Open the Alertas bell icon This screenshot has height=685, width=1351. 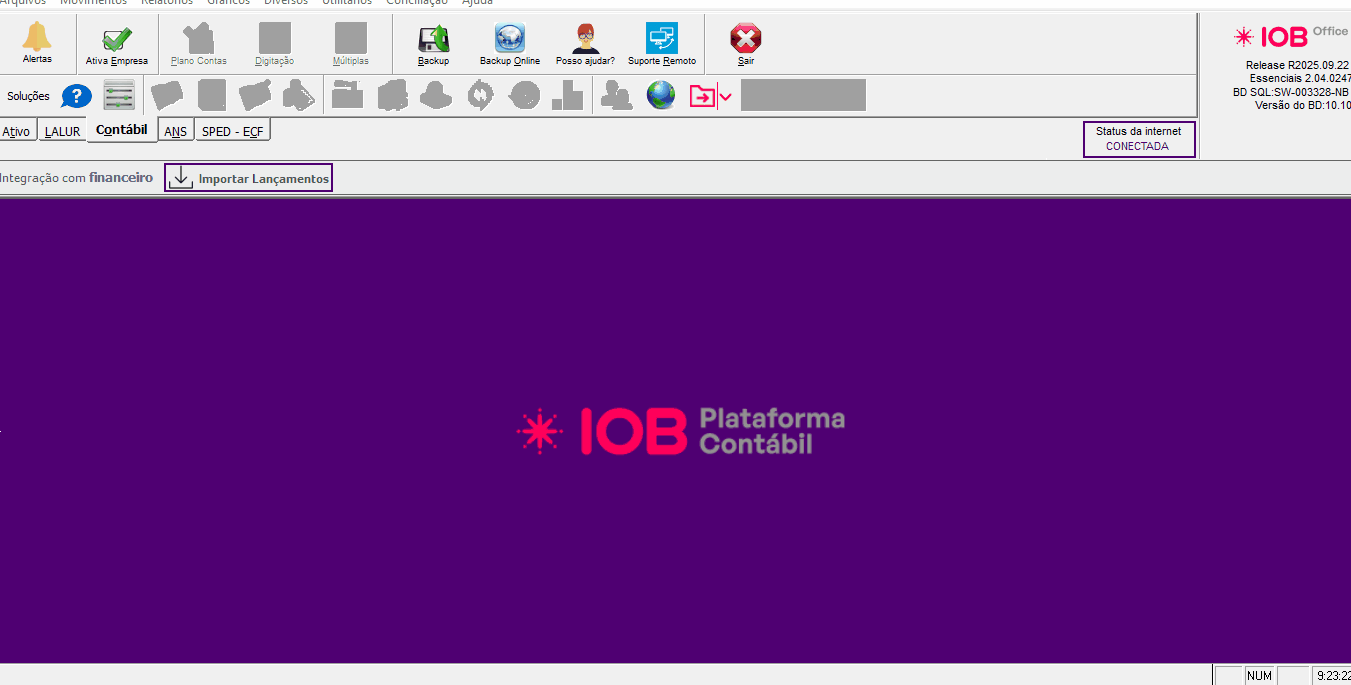37,39
